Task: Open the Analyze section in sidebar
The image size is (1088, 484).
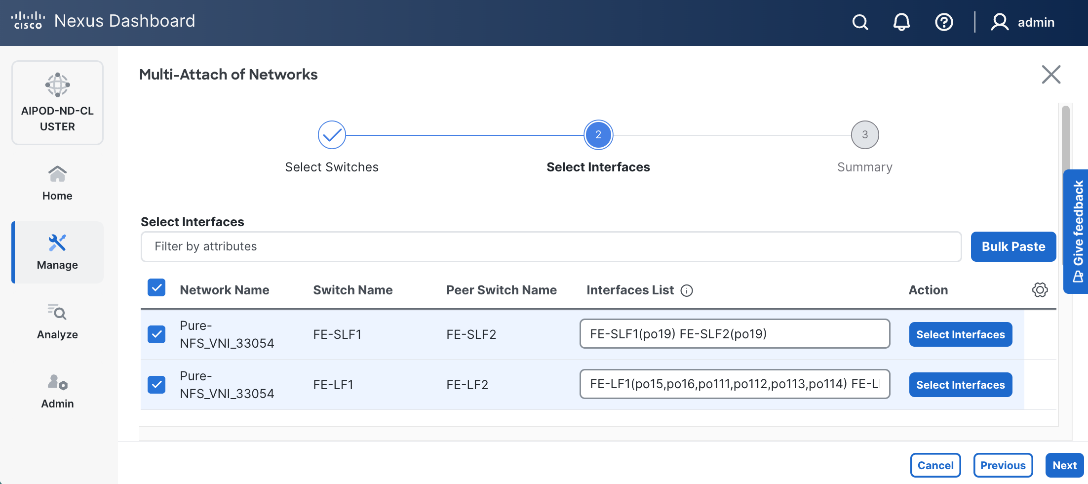Action: point(58,322)
